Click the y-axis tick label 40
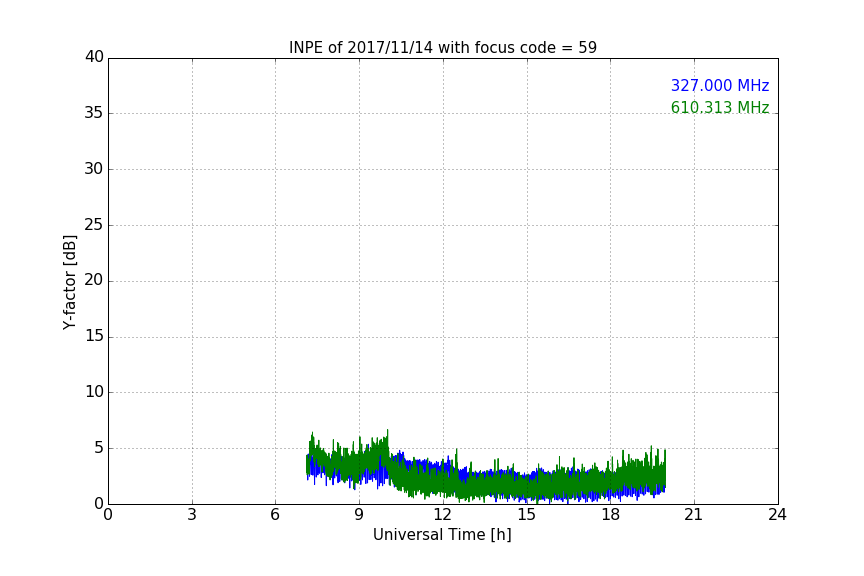 pos(94,57)
